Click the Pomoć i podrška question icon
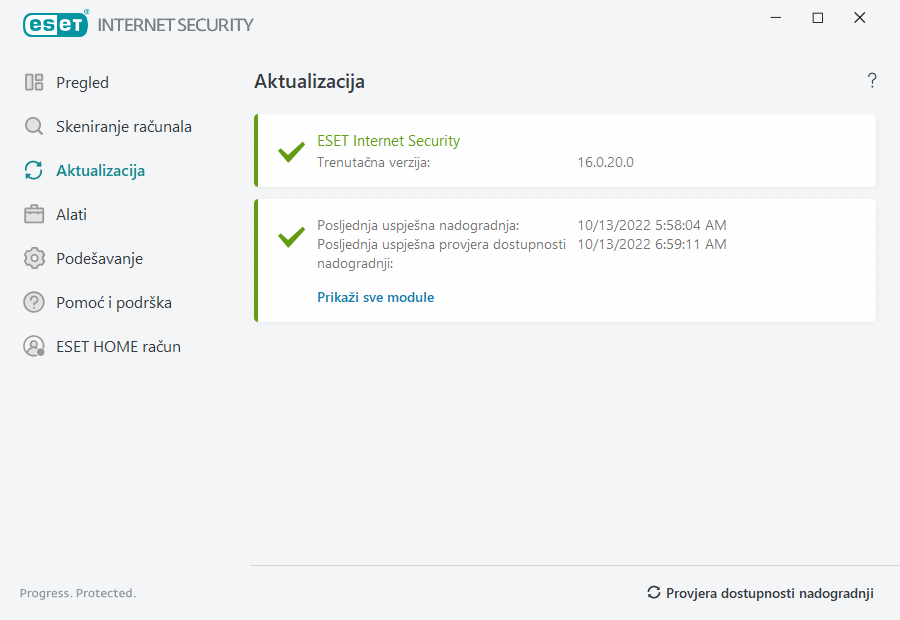Image resolution: width=900 pixels, height=620 pixels. [34, 303]
